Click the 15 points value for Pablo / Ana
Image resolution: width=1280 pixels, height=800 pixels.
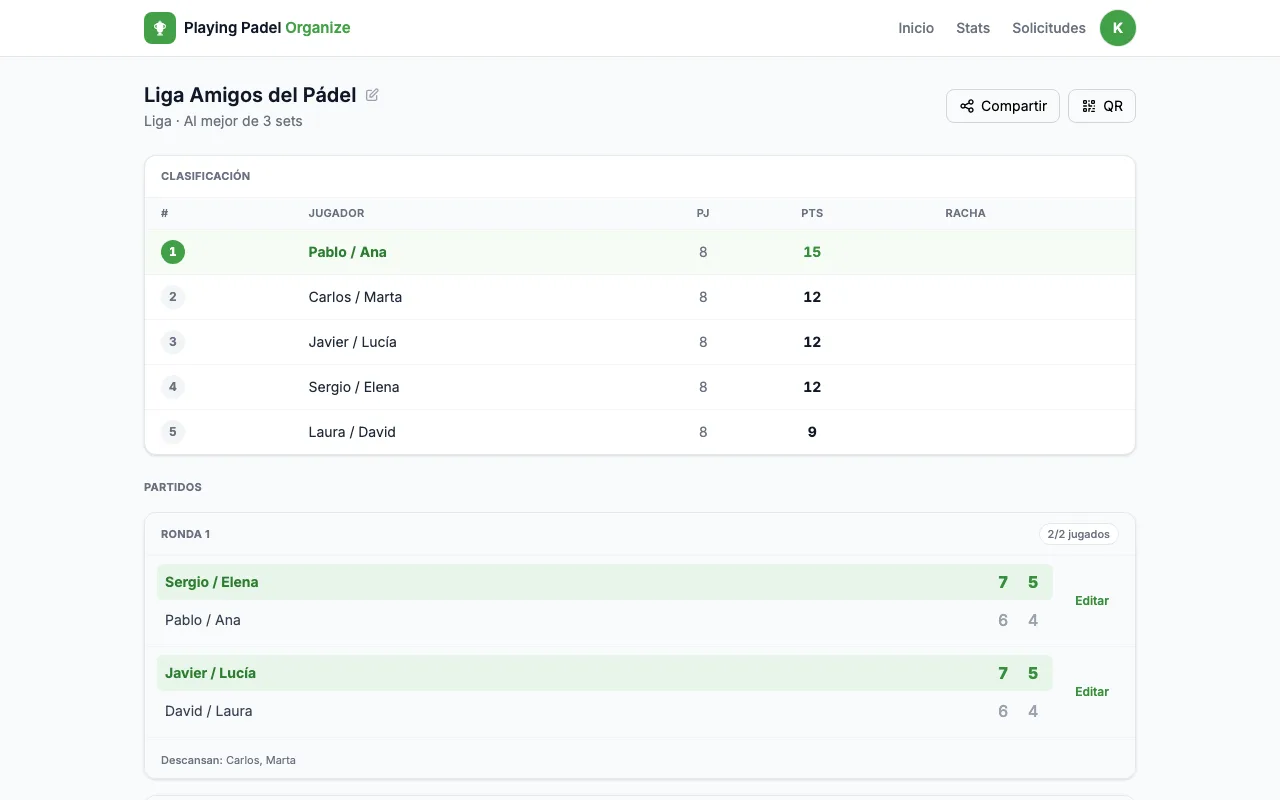coord(812,252)
